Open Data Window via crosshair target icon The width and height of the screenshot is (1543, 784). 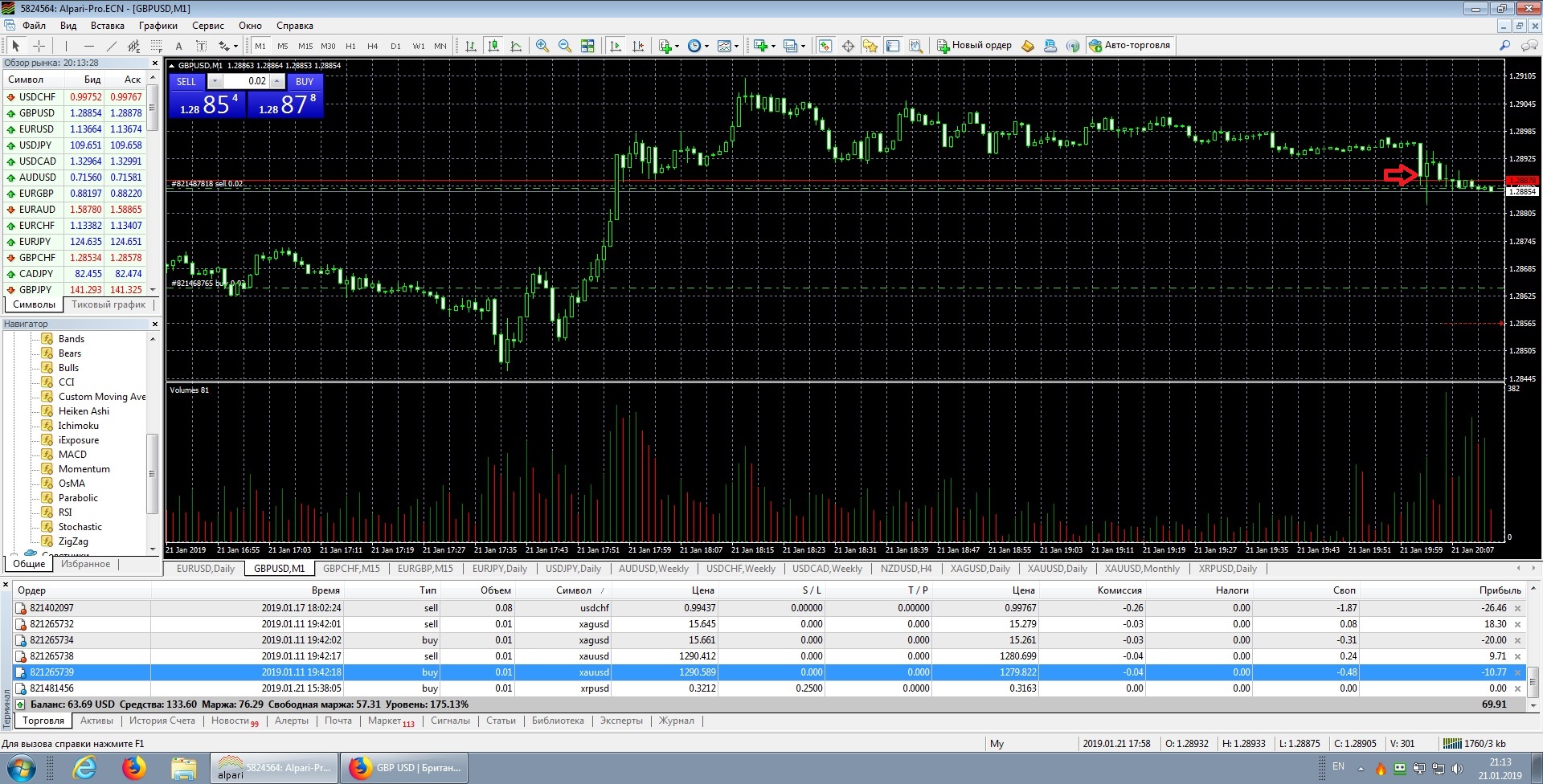coord(848,46)
